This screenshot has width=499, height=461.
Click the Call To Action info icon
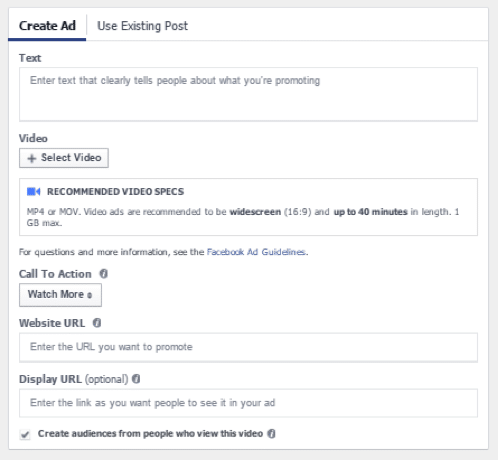coord(104,274)
